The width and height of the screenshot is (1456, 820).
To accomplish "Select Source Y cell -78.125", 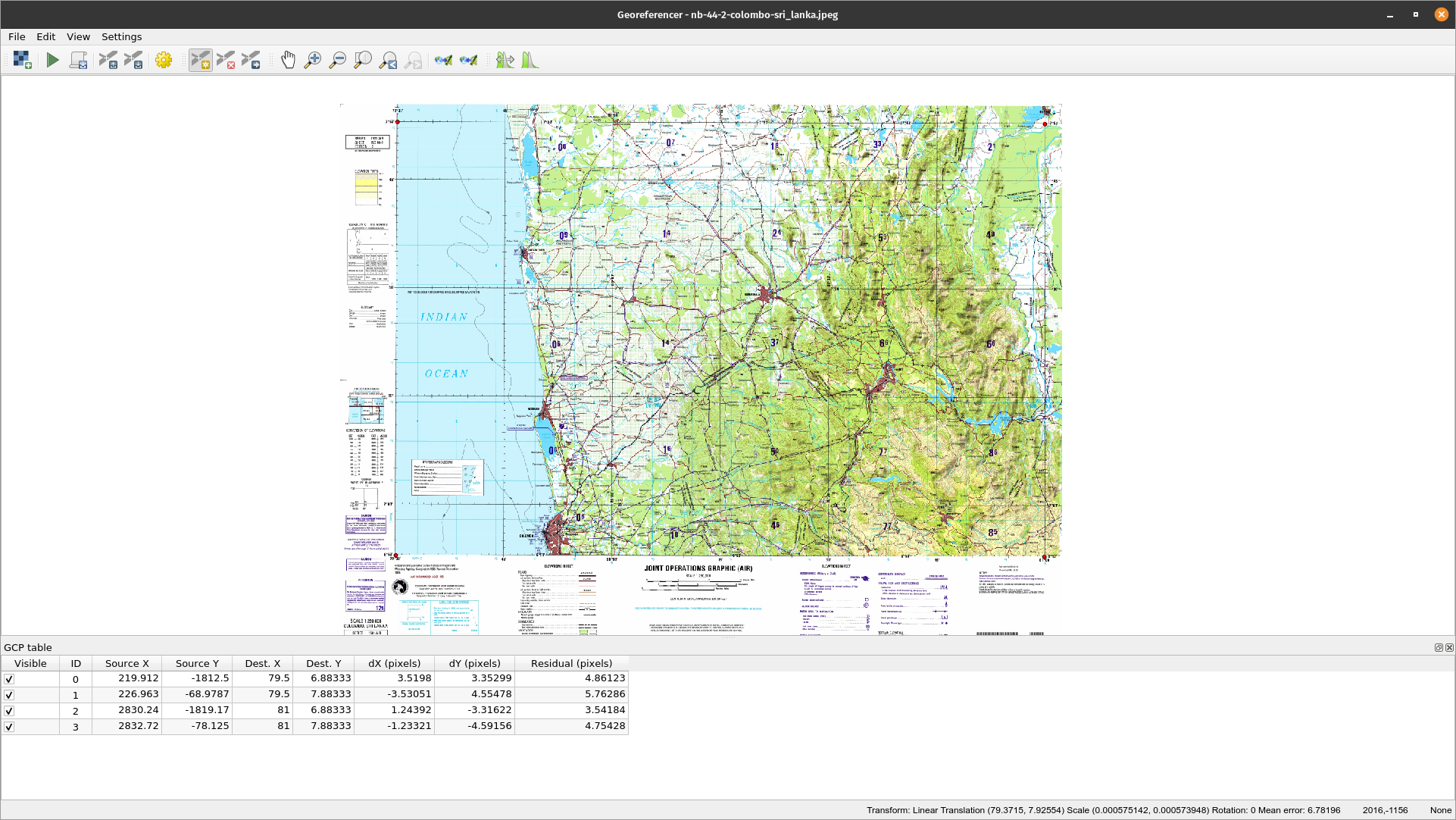I will pos(197,727).
